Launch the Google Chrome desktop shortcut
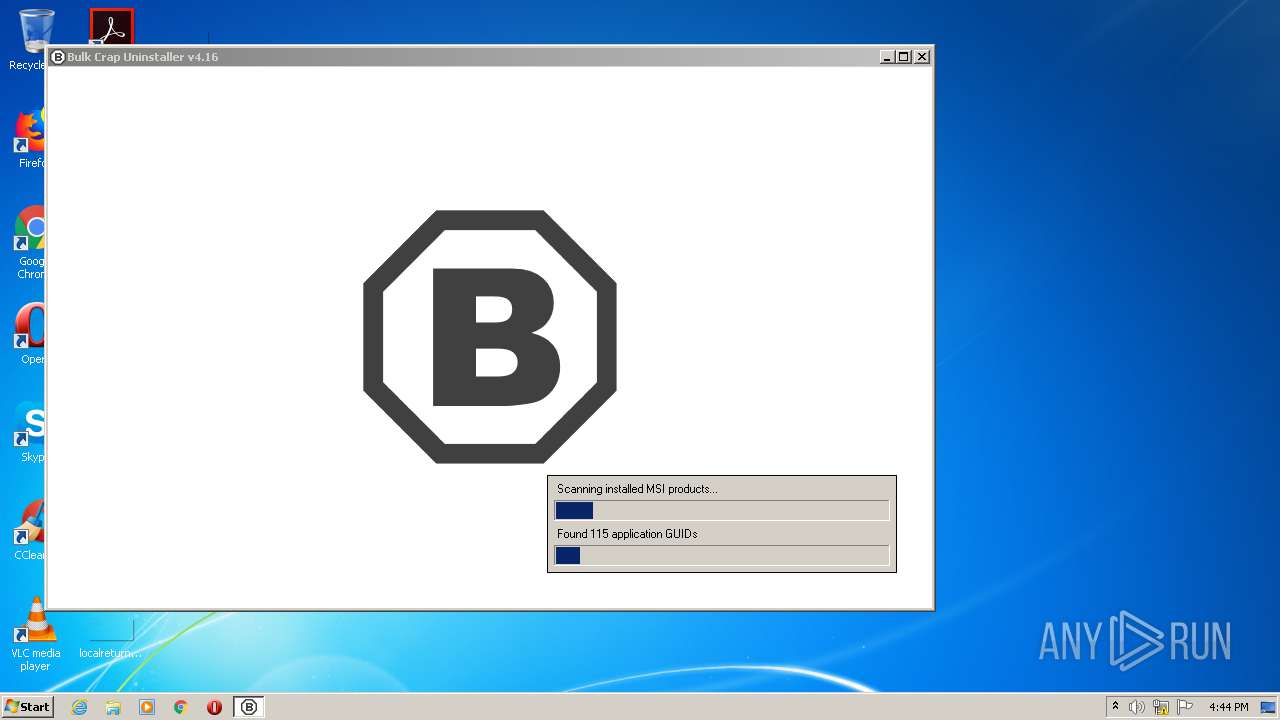The height and width of the screenshot is (720, 1280). click(30, 242)
